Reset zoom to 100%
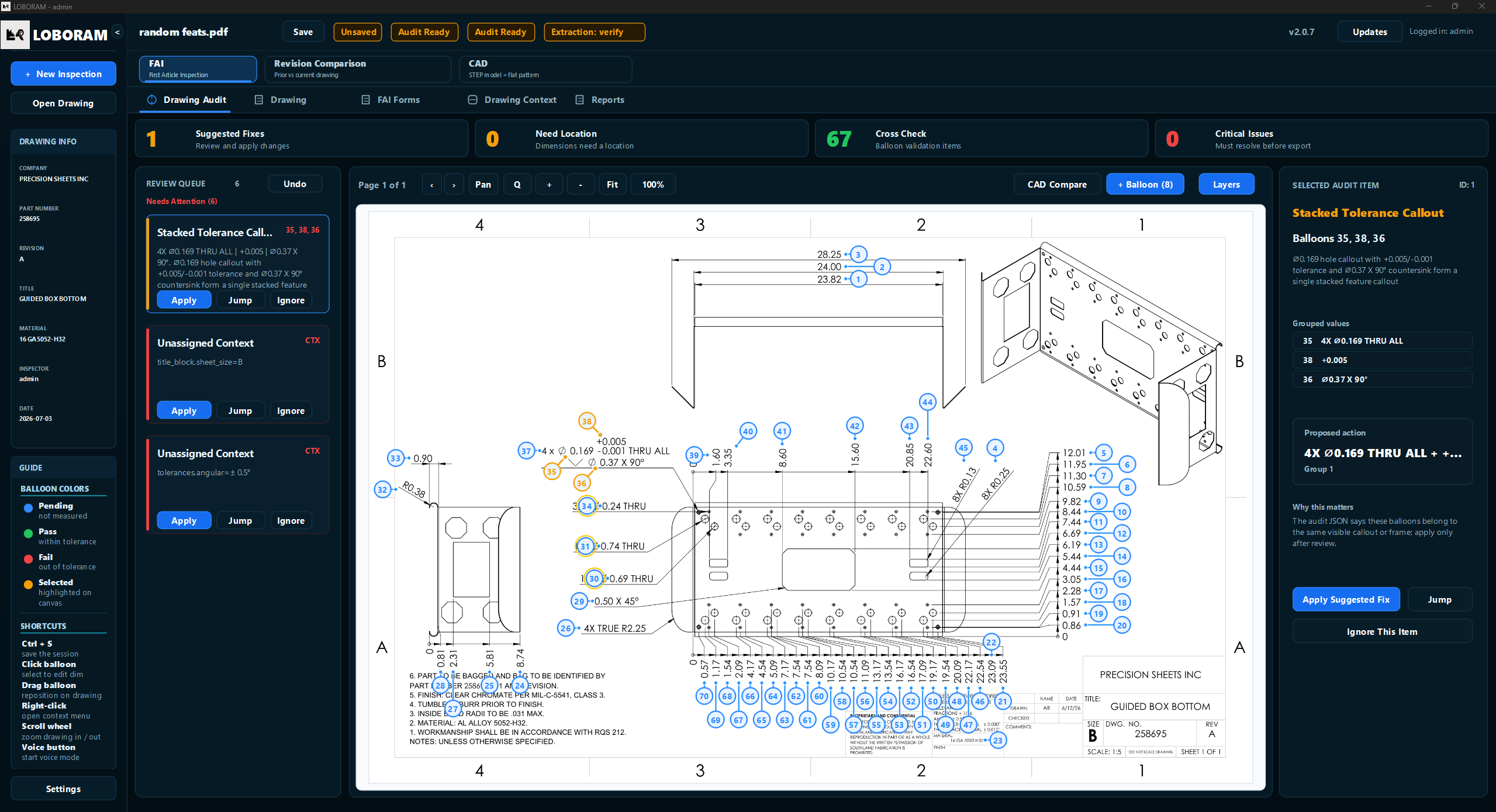Screen dimensions: 1496x812 [653, 185]
